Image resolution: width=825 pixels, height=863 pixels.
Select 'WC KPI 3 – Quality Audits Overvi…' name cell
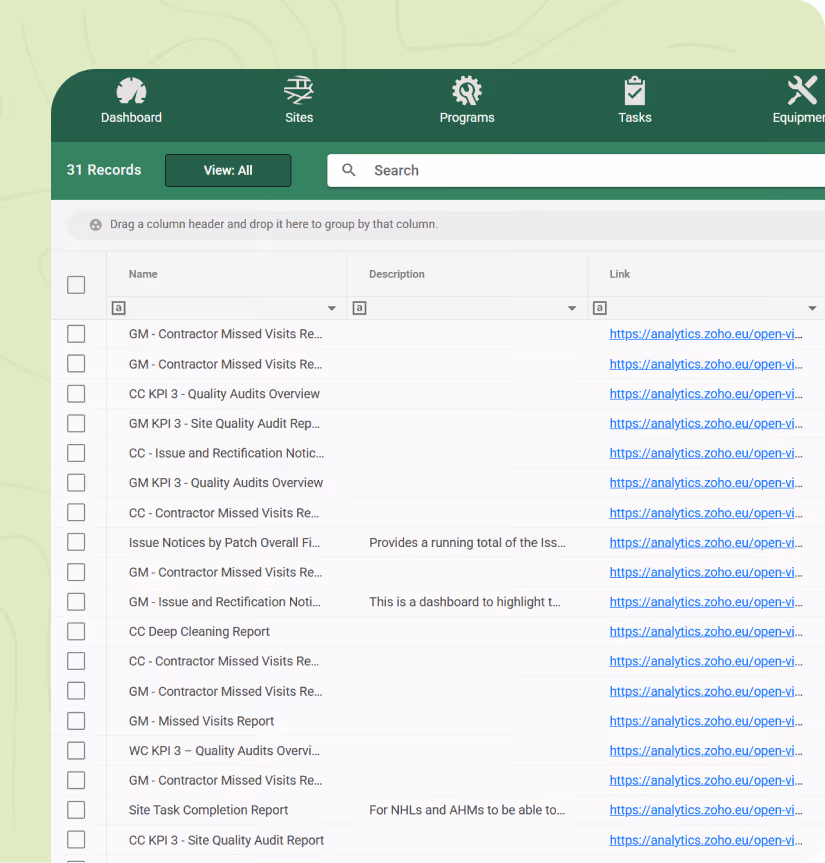click(224, 751)
